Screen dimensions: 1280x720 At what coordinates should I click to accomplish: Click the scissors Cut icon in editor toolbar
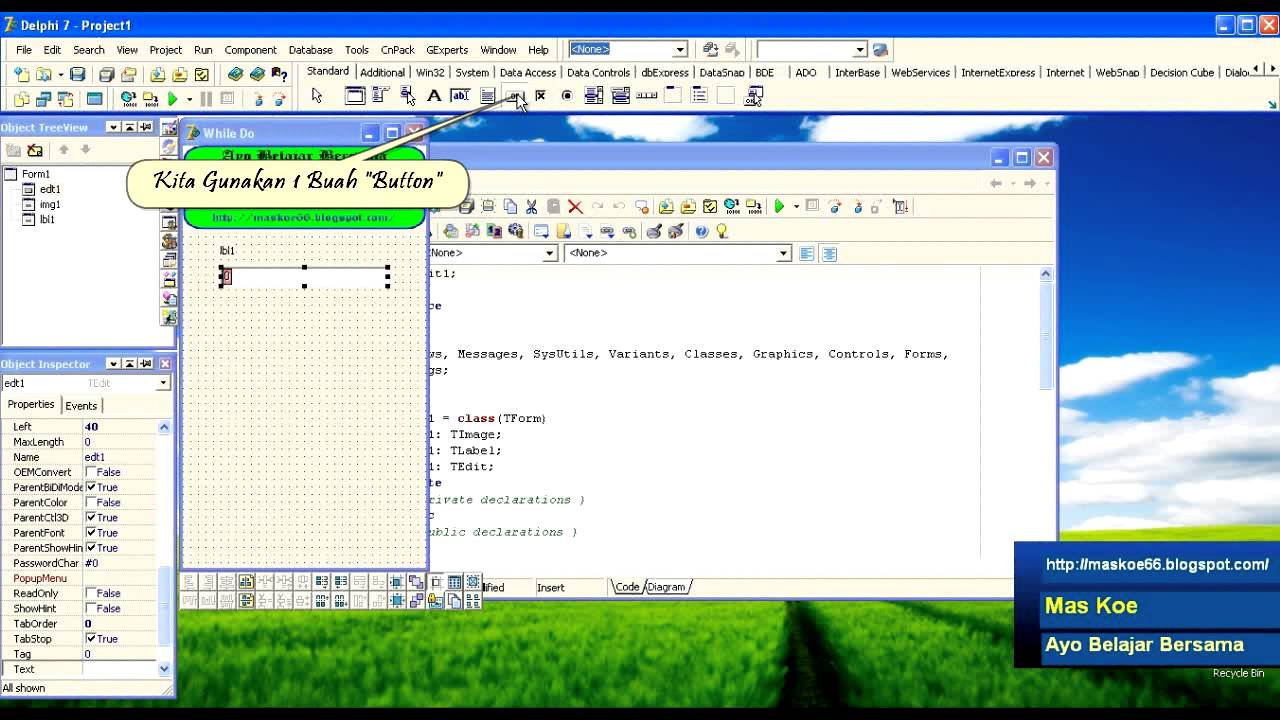coord(531,207)
